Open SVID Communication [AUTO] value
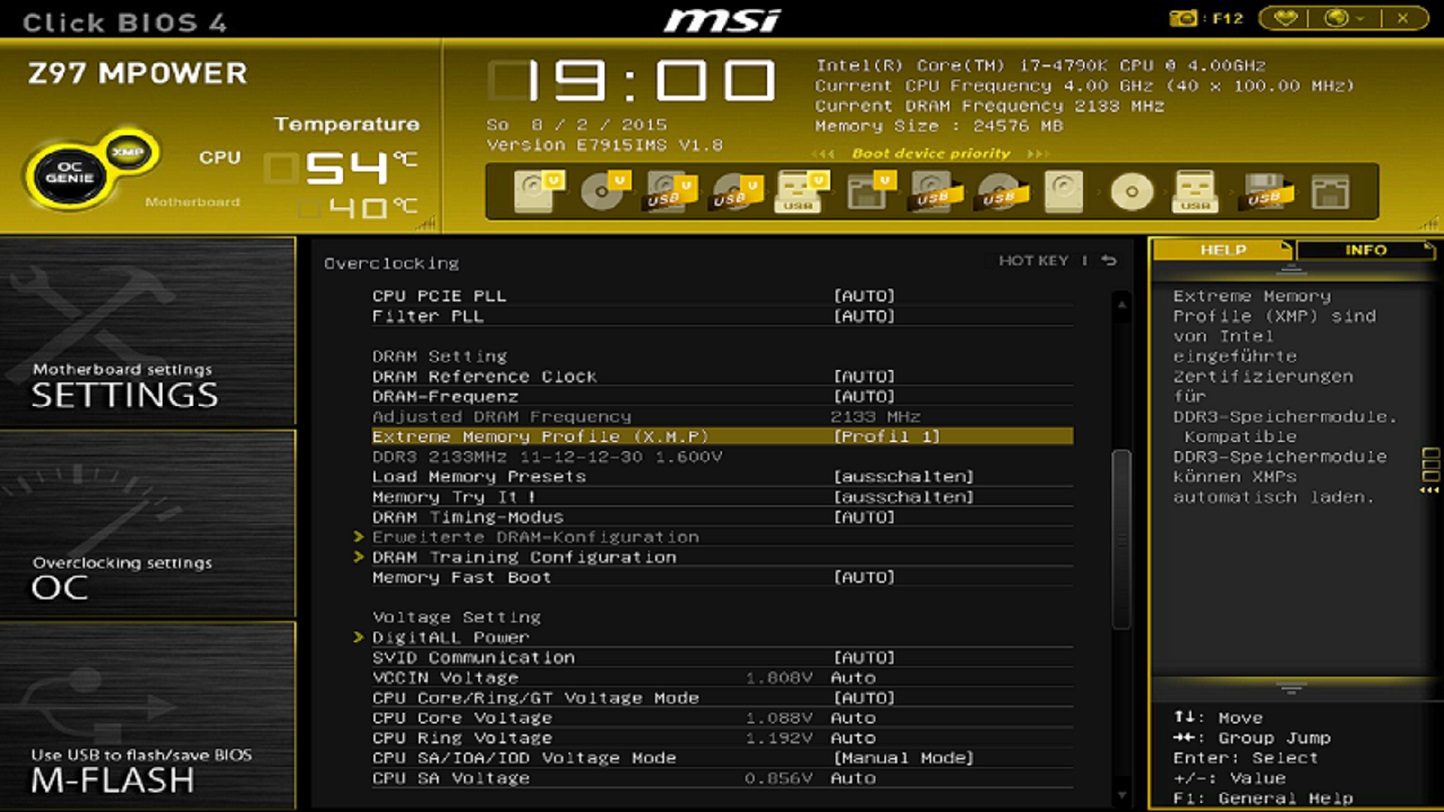This screenshot has width=1444, height=812. [864, 657]
